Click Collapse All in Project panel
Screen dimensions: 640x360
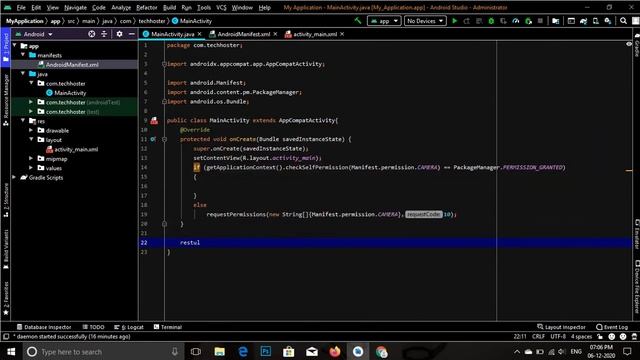click(104, 34)
